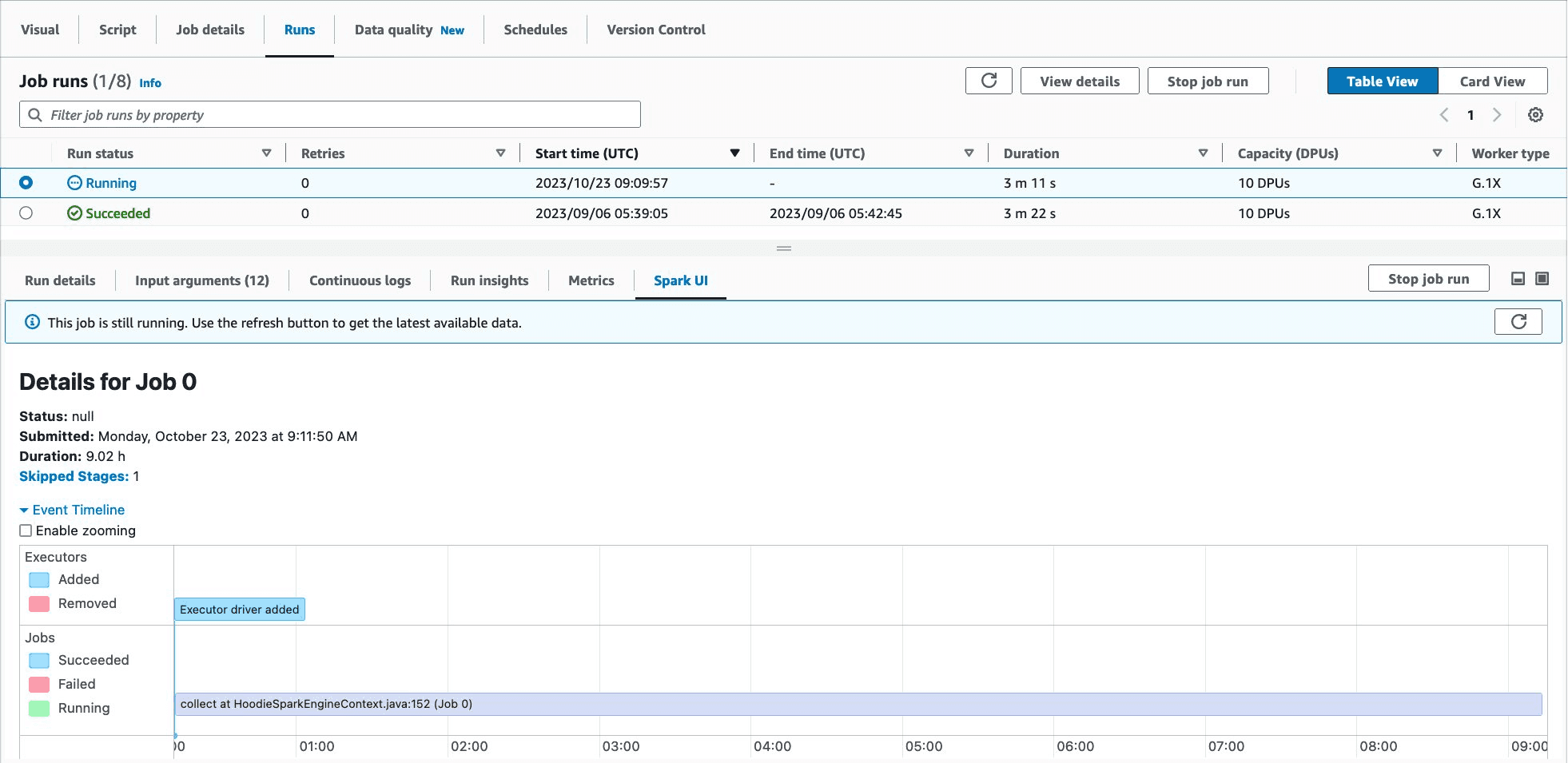The image size is (1568, 763).
Task: Switch to Continuous logs tab
Action: [360, 280]
